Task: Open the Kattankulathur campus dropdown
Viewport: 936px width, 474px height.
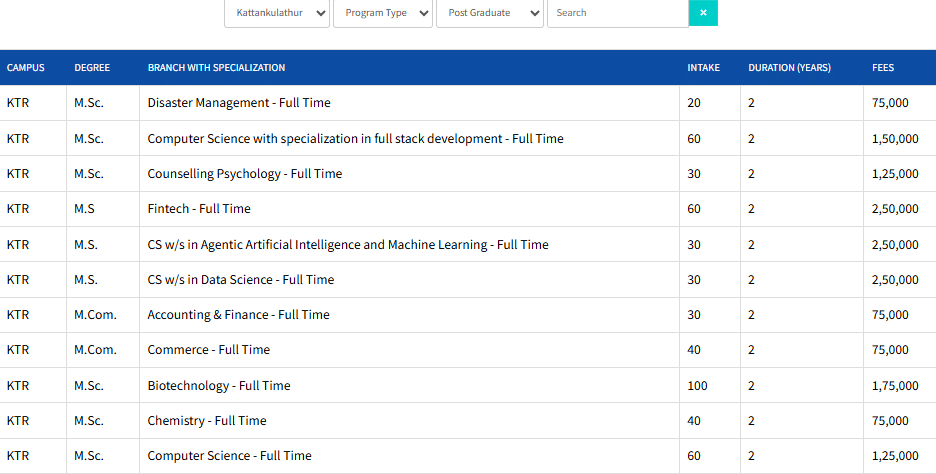Action: (279, 13)
